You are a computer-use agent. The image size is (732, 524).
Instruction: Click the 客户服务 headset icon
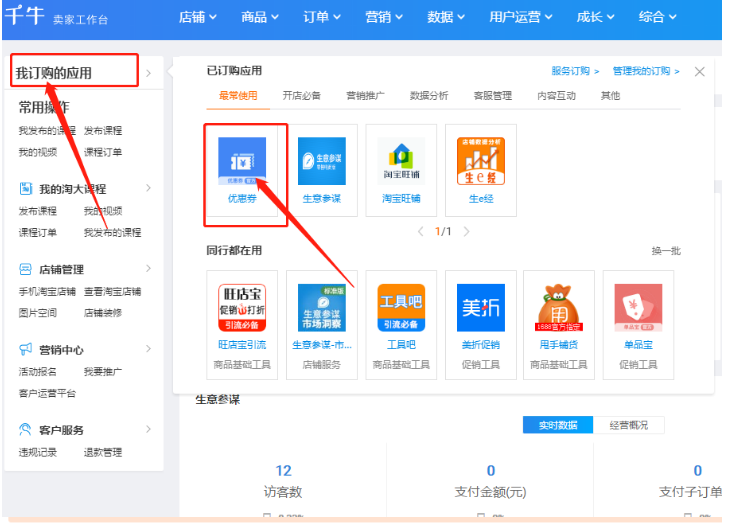tap(26, 430)
